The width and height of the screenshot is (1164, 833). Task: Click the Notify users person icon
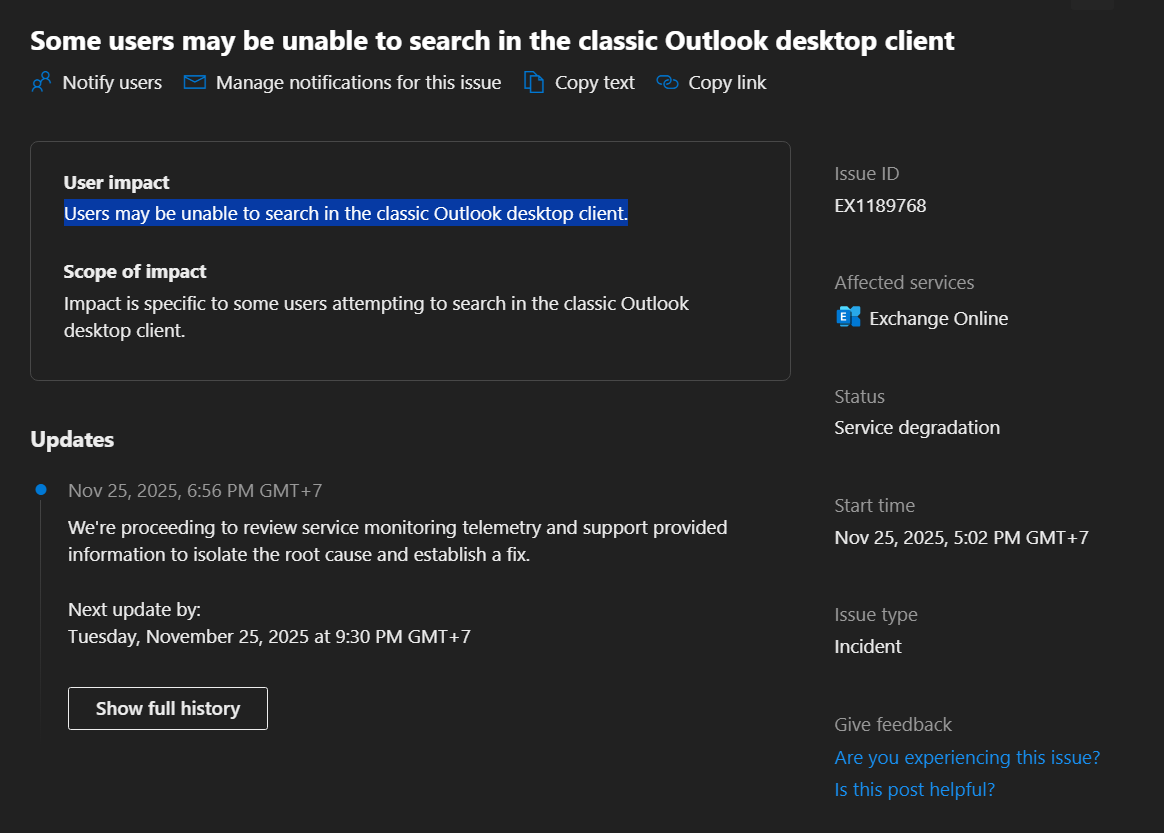[41, 82]
